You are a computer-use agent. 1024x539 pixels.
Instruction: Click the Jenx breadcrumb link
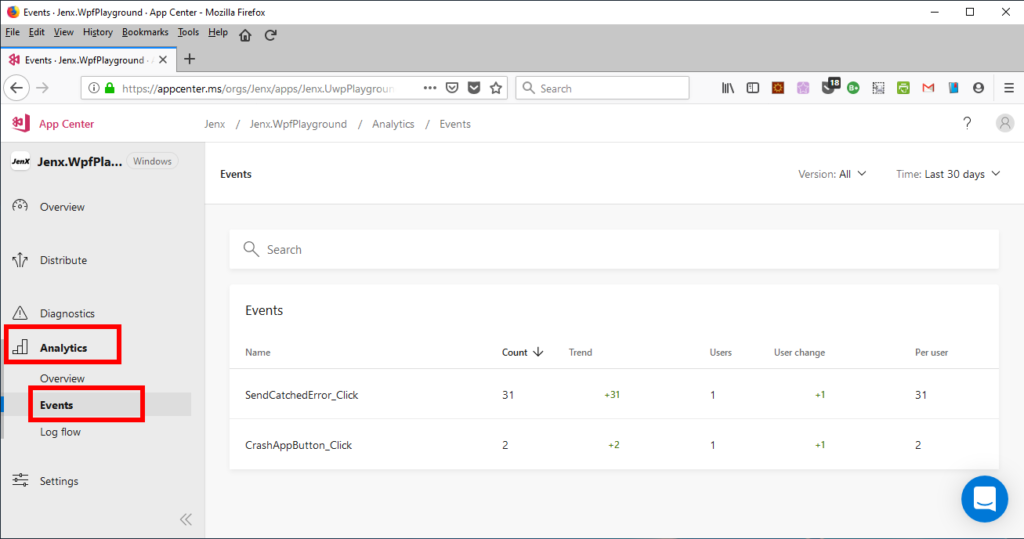tap(214, 123)
